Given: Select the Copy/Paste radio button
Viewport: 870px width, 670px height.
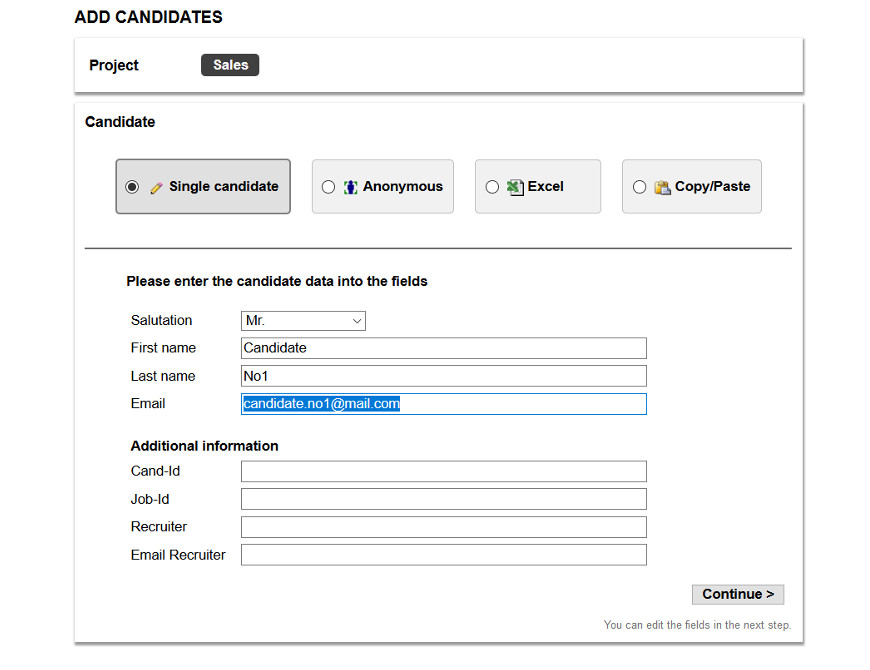Looking at the screenshot, I should 639,187.
